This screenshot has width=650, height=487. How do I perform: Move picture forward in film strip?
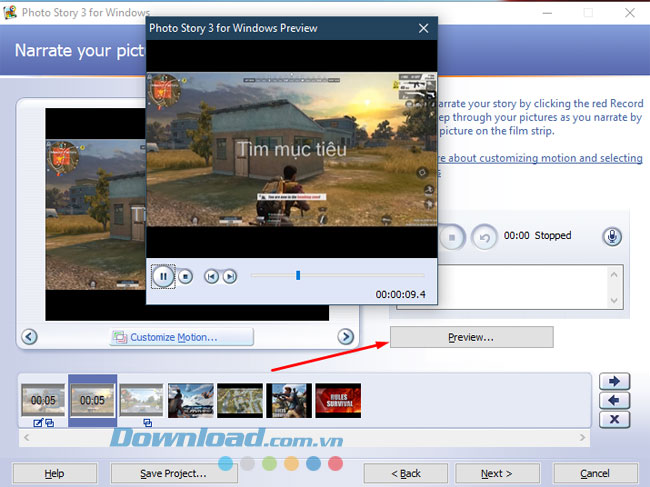[x=613, y=381]
